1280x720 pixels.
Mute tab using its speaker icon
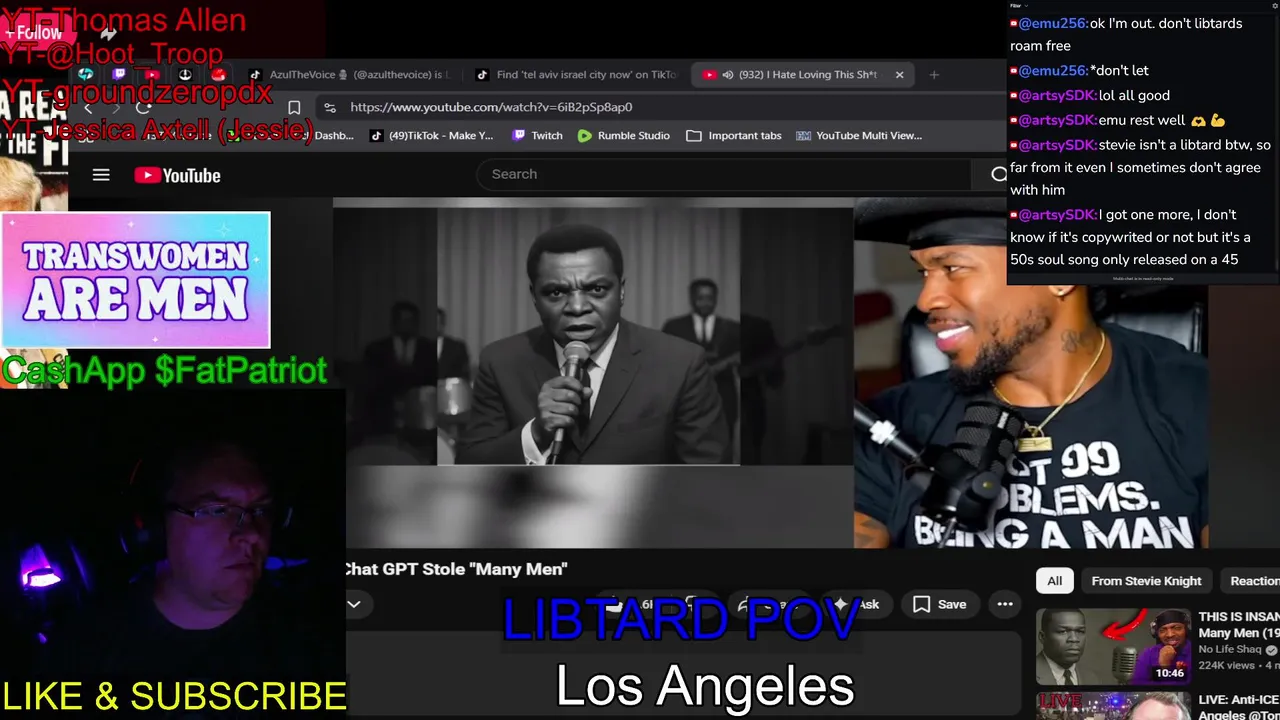pos(728,74)
